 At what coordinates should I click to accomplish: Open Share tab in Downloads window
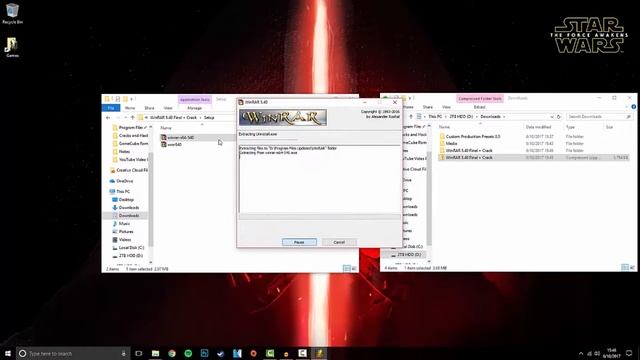428,107
